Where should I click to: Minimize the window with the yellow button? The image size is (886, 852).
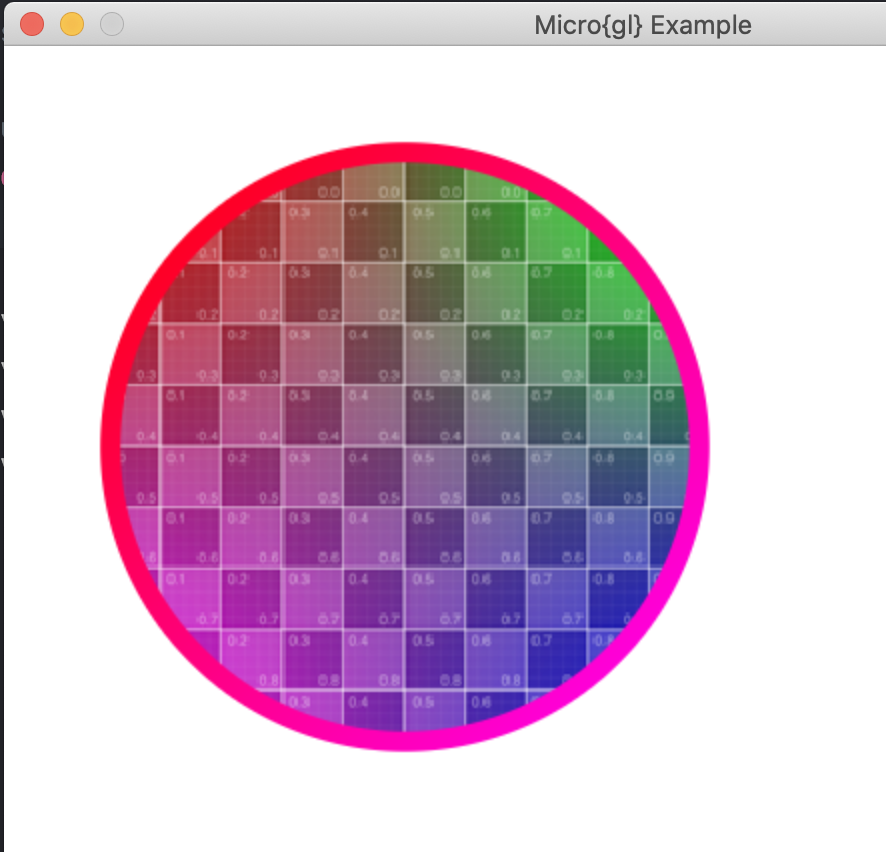pos(72,24)
